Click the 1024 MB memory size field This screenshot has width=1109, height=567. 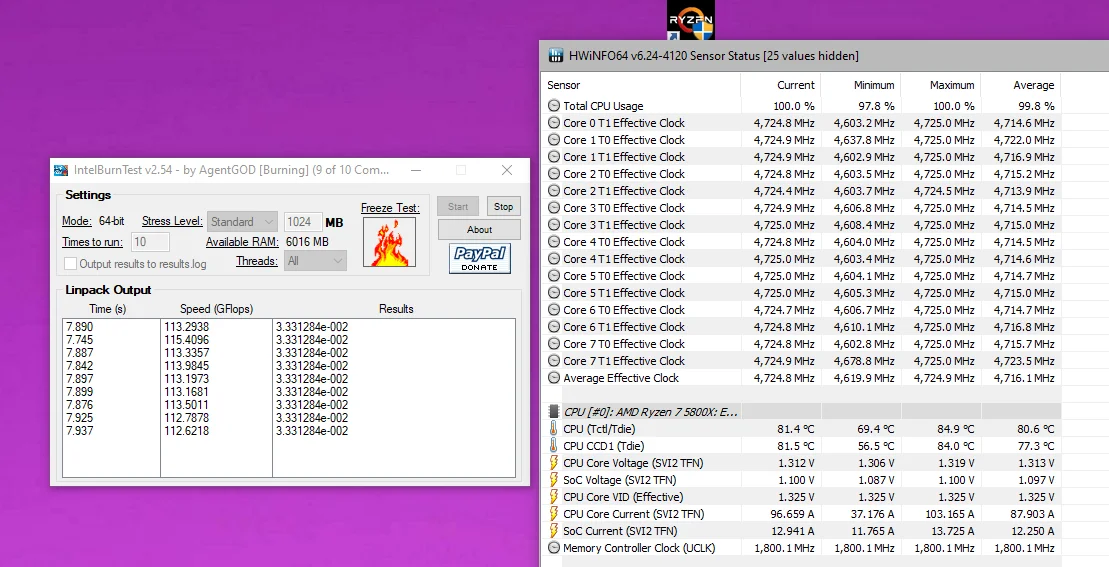(303, 222)
